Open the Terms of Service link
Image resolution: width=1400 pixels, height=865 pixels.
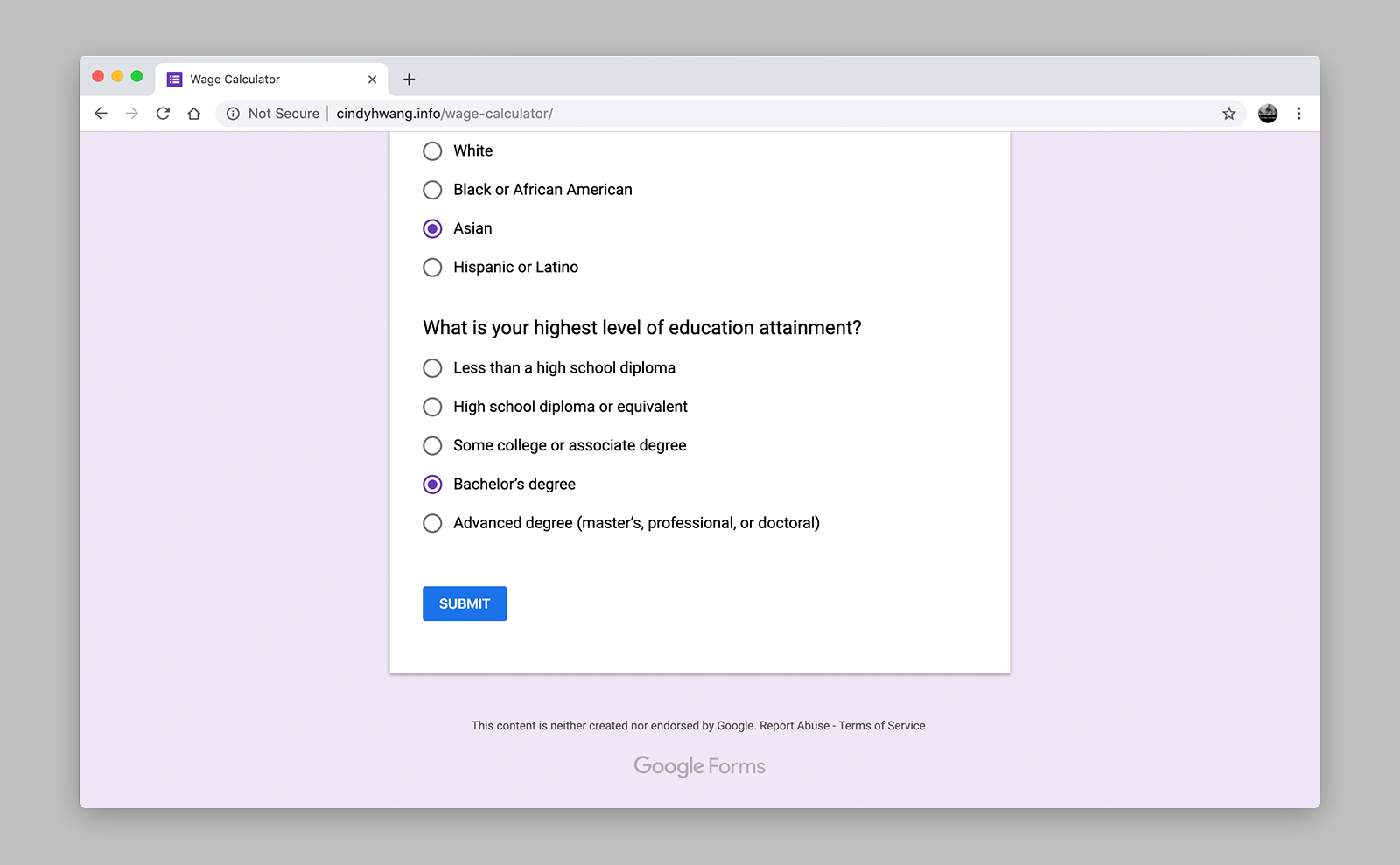(882, 725)
